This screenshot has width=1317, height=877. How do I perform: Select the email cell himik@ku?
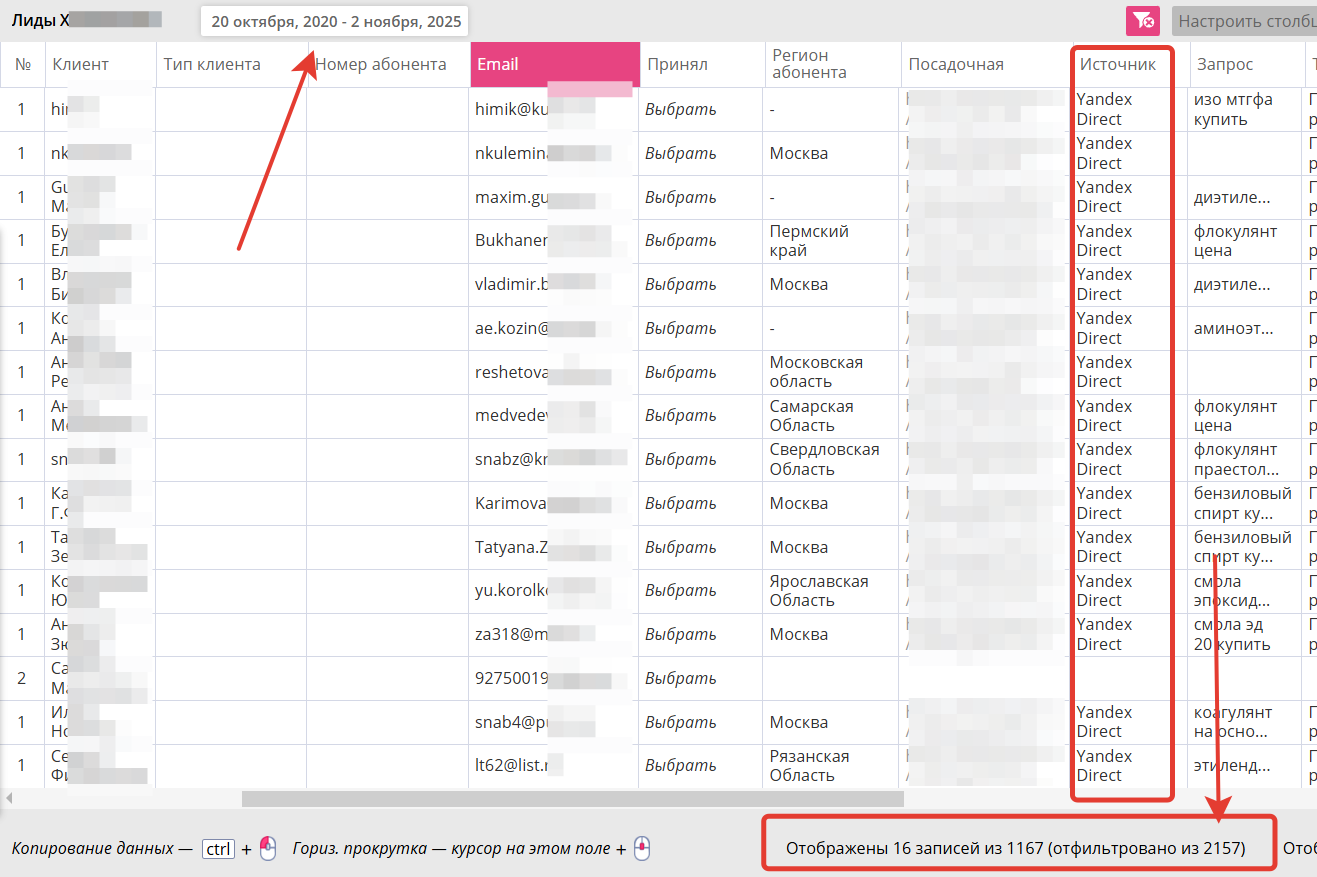point(555,110)
